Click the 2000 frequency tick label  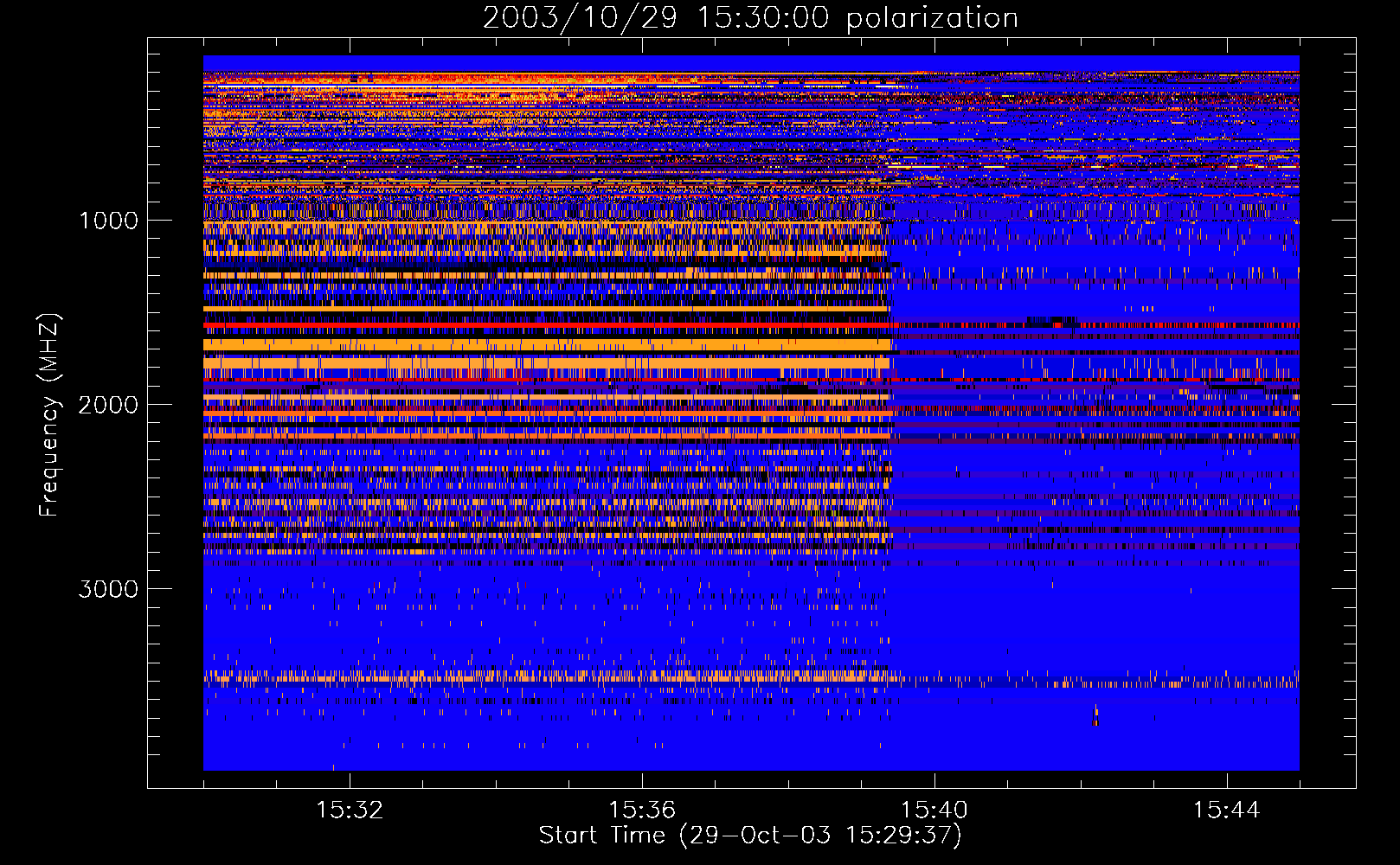[x=108, y=405]
